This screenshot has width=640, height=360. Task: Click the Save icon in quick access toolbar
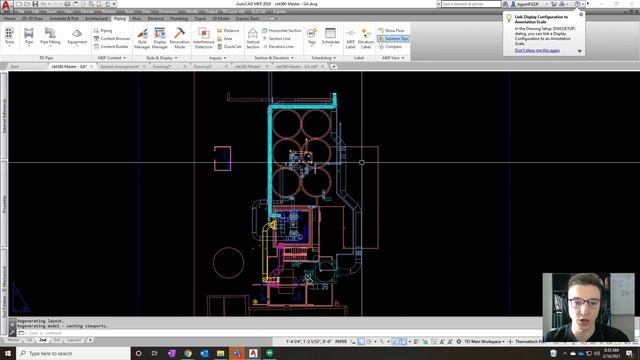[35, 4]
